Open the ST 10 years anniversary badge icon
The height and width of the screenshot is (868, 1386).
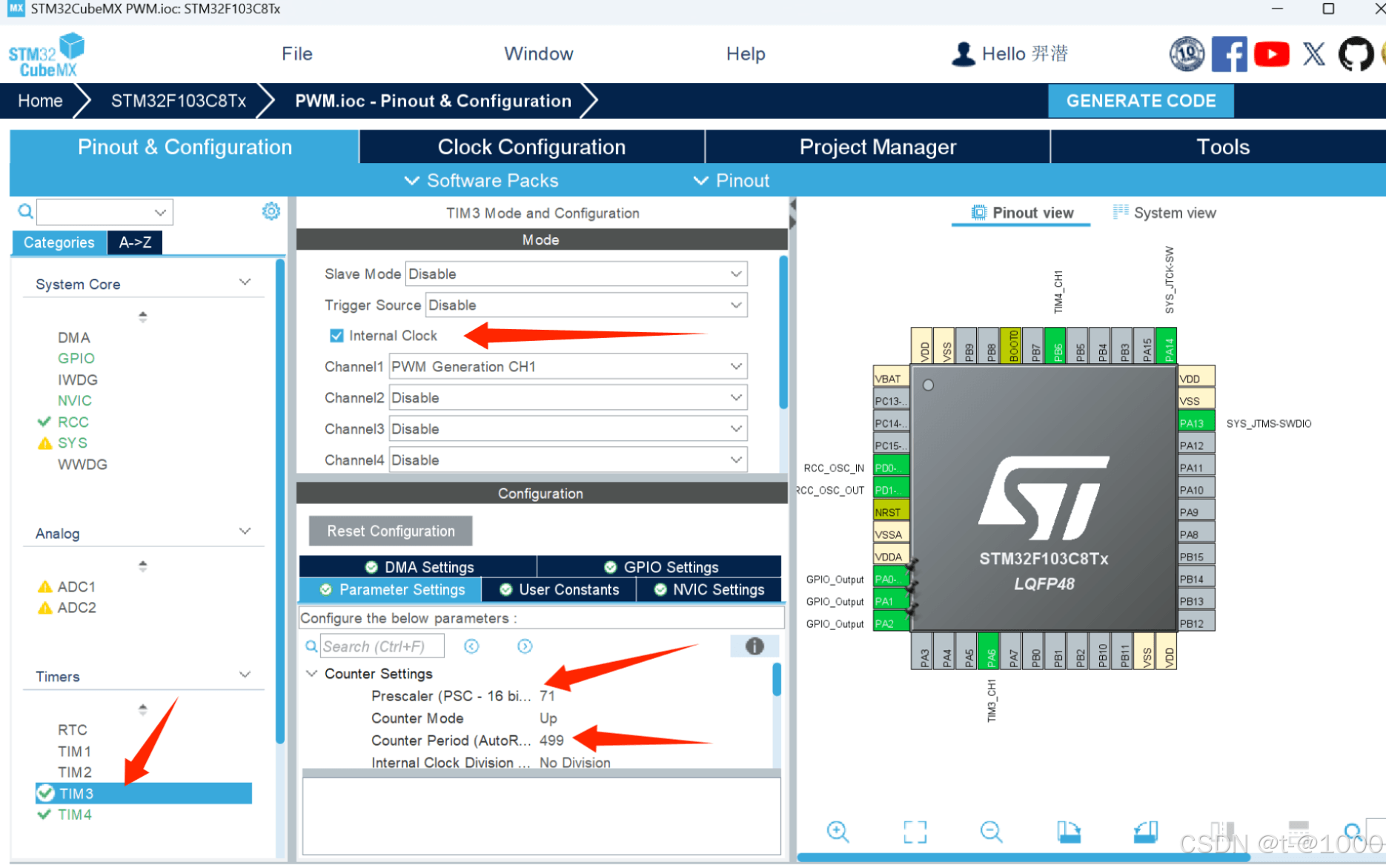tap(1187, 54)
